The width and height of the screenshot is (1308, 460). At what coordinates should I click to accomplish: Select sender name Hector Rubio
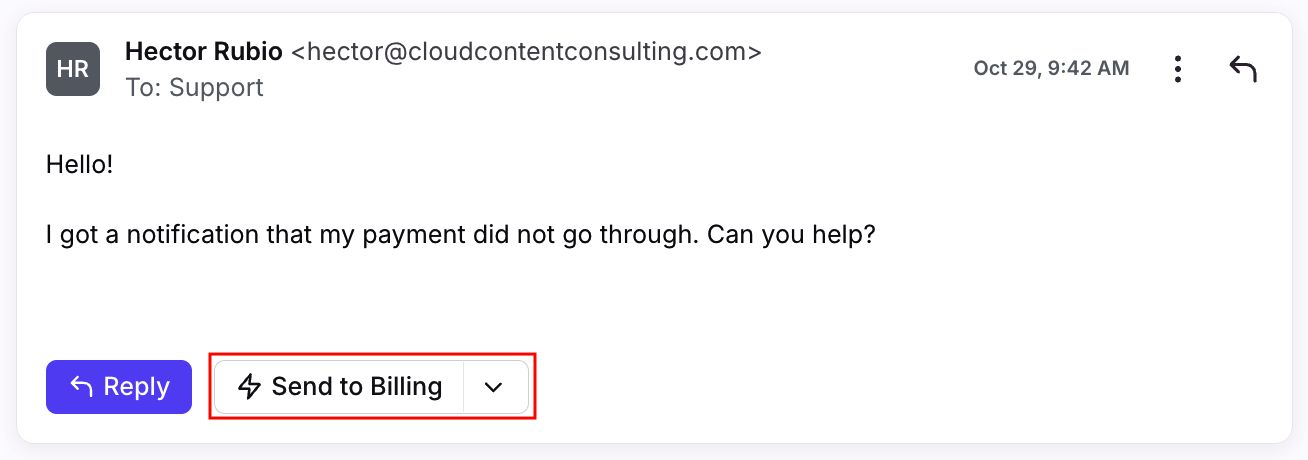pos(203,51)
